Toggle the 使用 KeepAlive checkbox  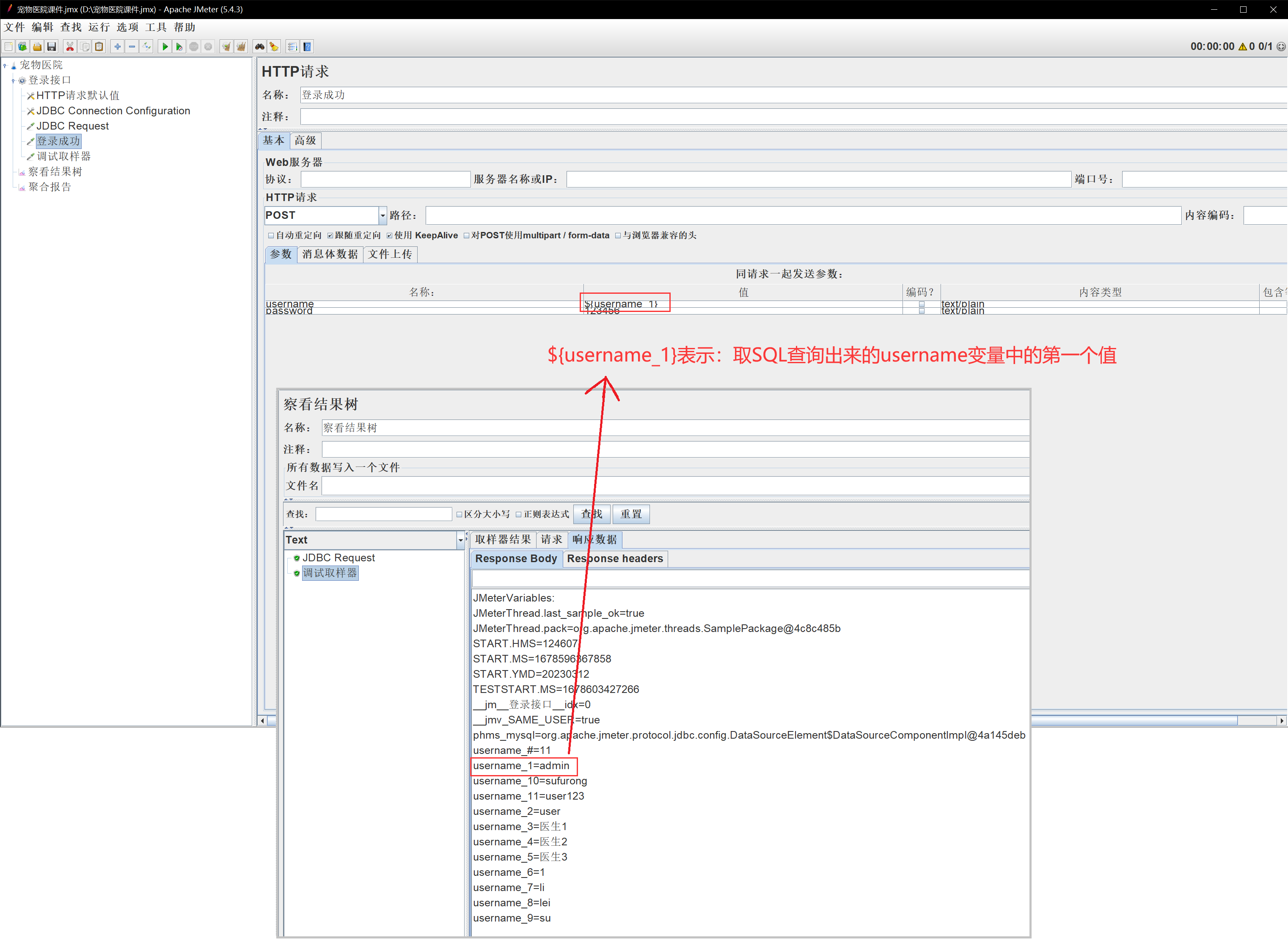point(389,235)
